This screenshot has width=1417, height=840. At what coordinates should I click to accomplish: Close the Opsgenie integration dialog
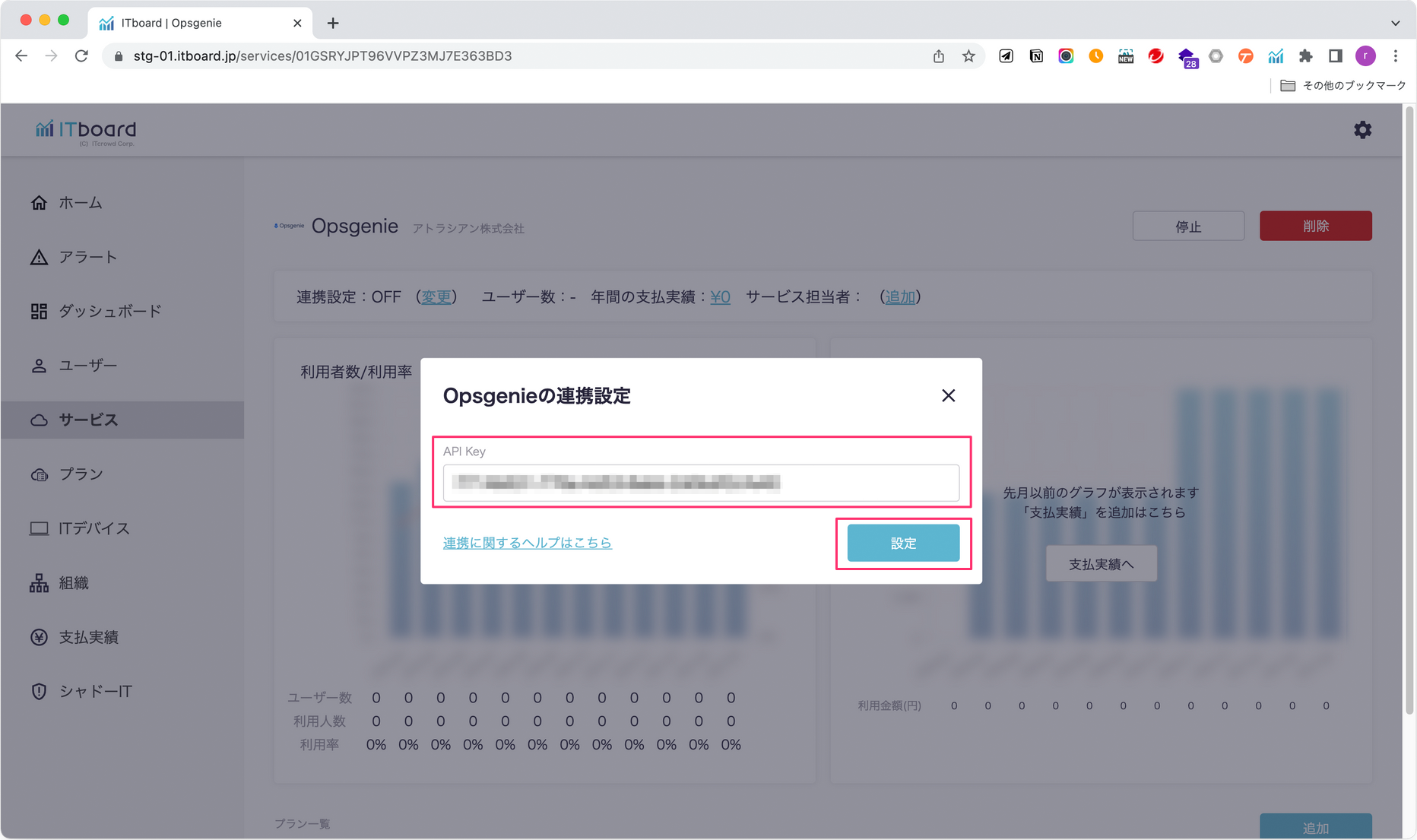(x=948, y=395)
